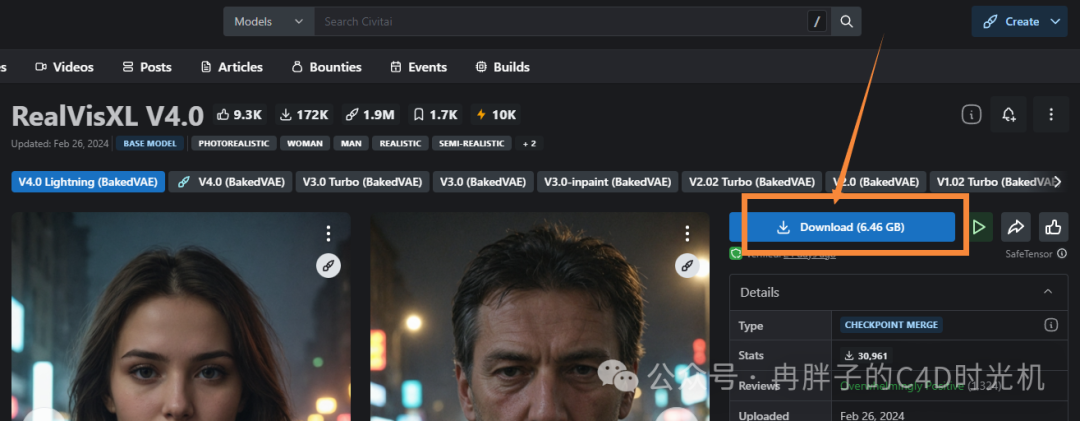1080x421 pixels.
Task: Select version V4.0 (BakedVAE)
Action: tap(231, 182)
